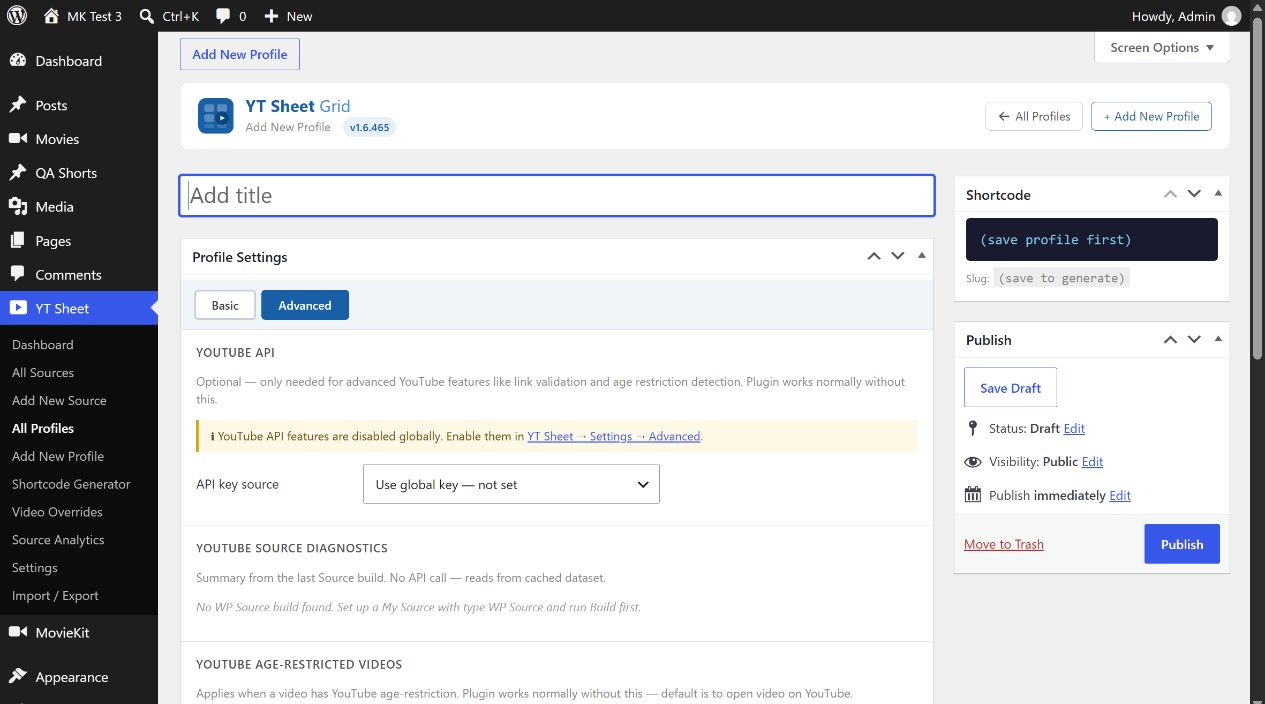Edit the Publish immediately schedule
This screenshot has height=704, width=1265.
1120,495
